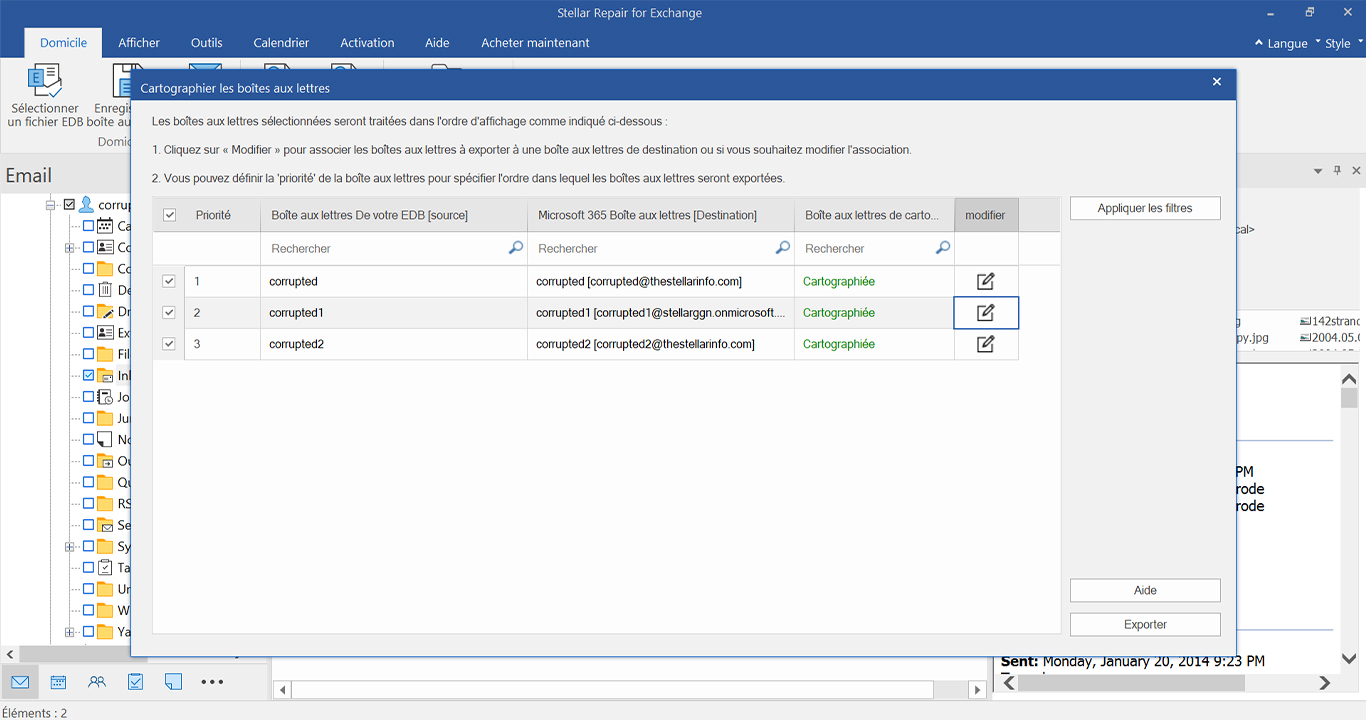Tick the checkbox beside the calendar folder icon
Screen dimensions: 1366x720
pyautogui.click(x=88, y=226)
